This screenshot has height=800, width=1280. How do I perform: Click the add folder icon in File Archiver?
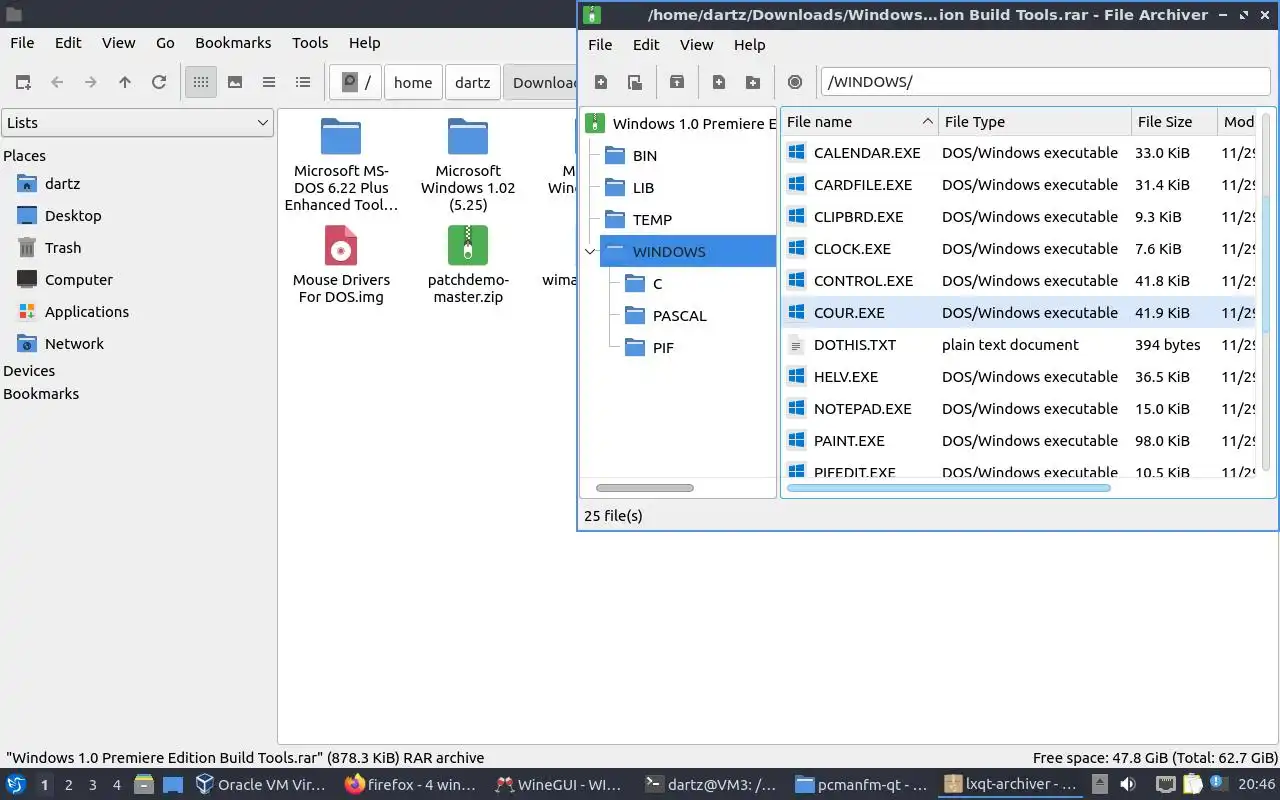tap(753, 82)
